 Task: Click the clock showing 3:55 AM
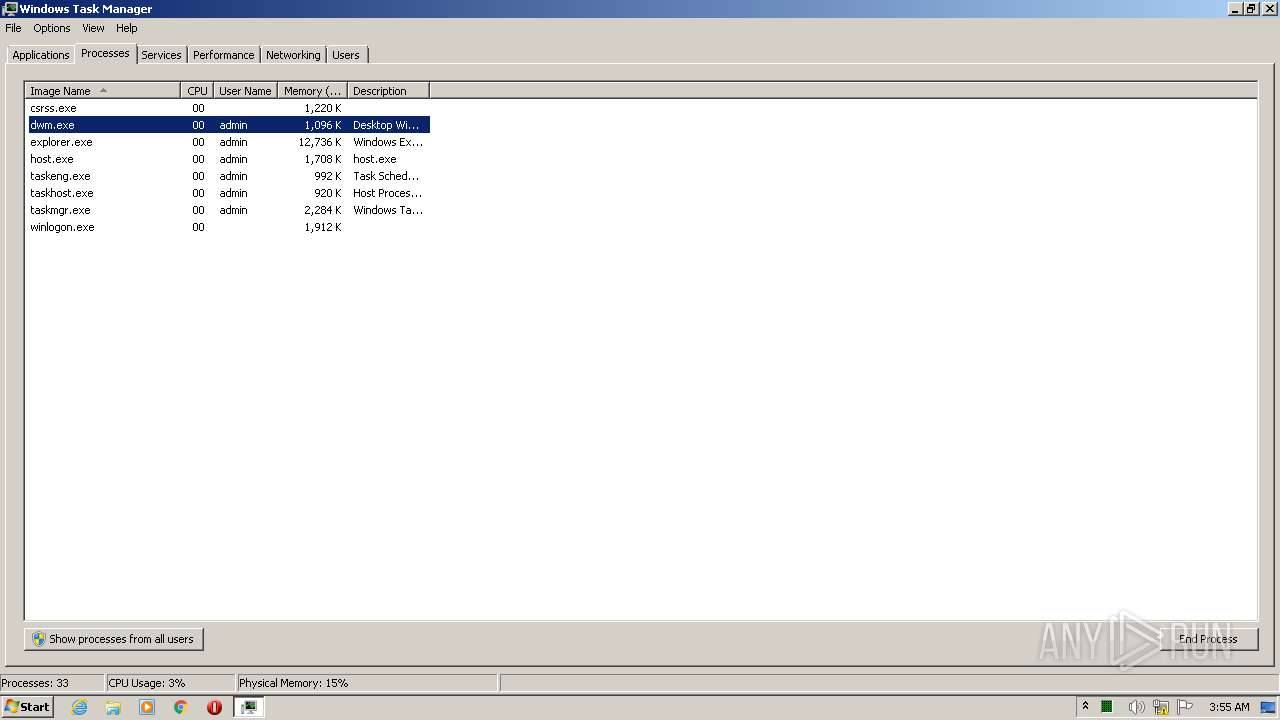pyautogui.click(x=1229, y=707)
